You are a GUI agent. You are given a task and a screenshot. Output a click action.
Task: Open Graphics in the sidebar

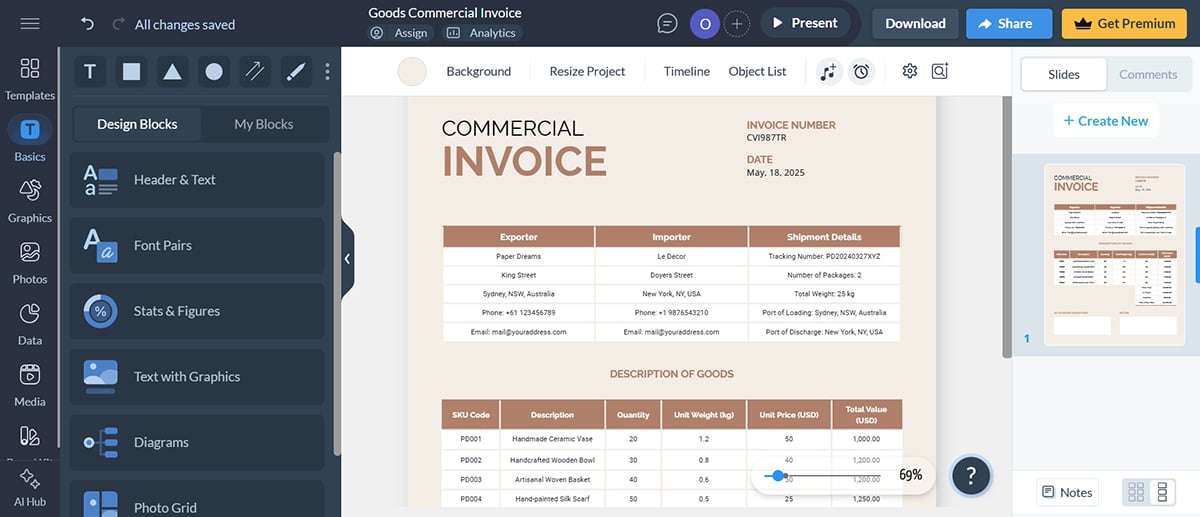click(x=30, y=201)
